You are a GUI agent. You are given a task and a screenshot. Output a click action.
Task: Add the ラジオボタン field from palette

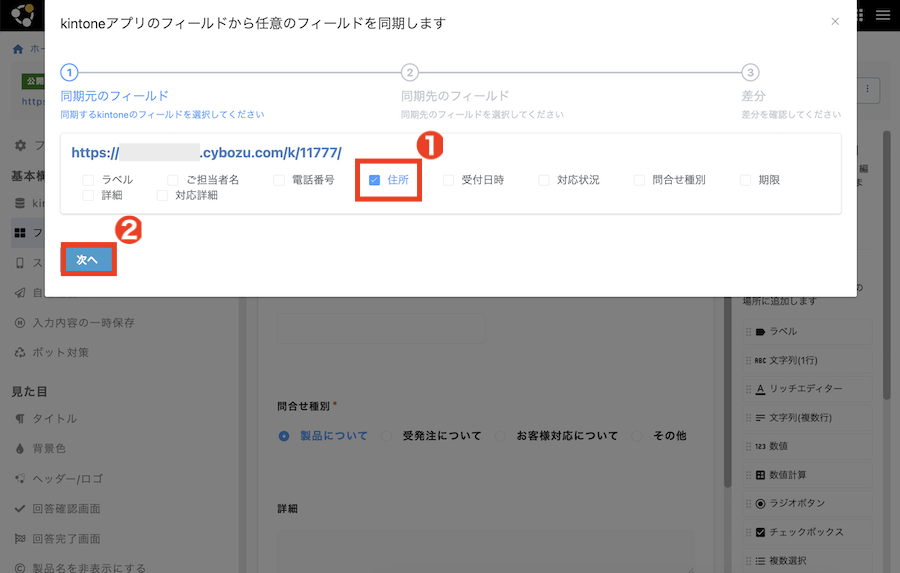click(807, 503)
